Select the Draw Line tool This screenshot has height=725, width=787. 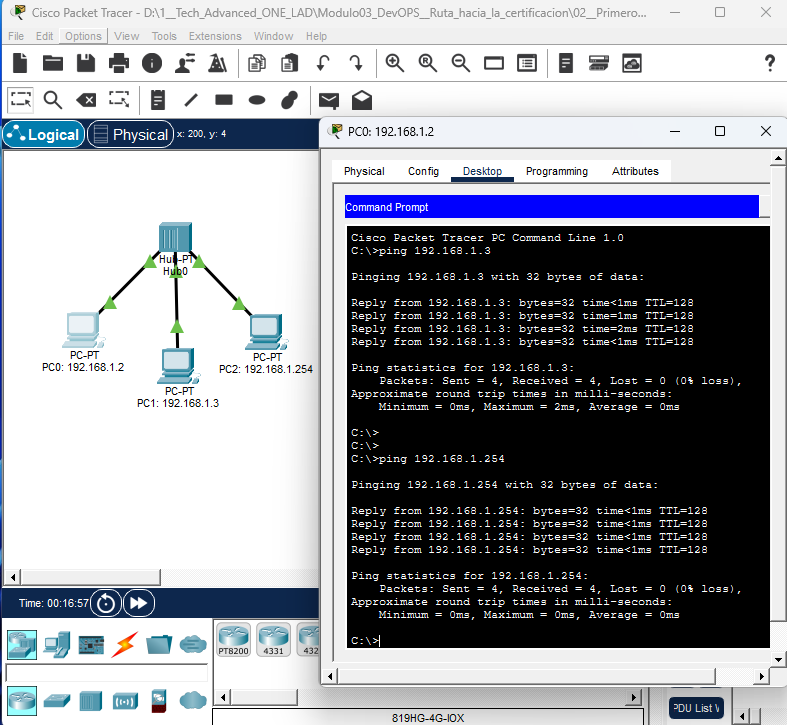pos(191,100)
